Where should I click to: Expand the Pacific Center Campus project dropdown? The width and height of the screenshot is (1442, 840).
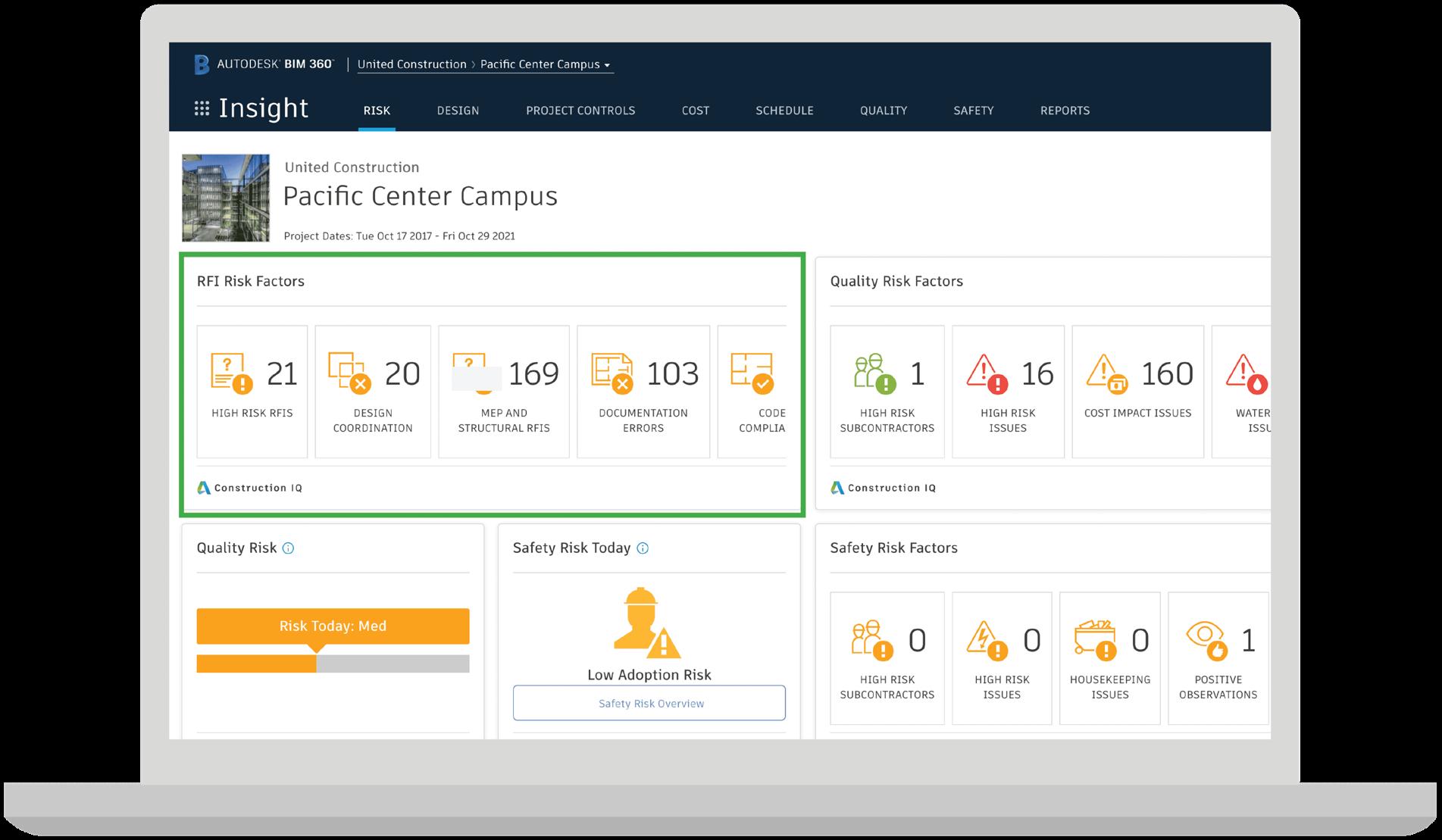point(546,64)
